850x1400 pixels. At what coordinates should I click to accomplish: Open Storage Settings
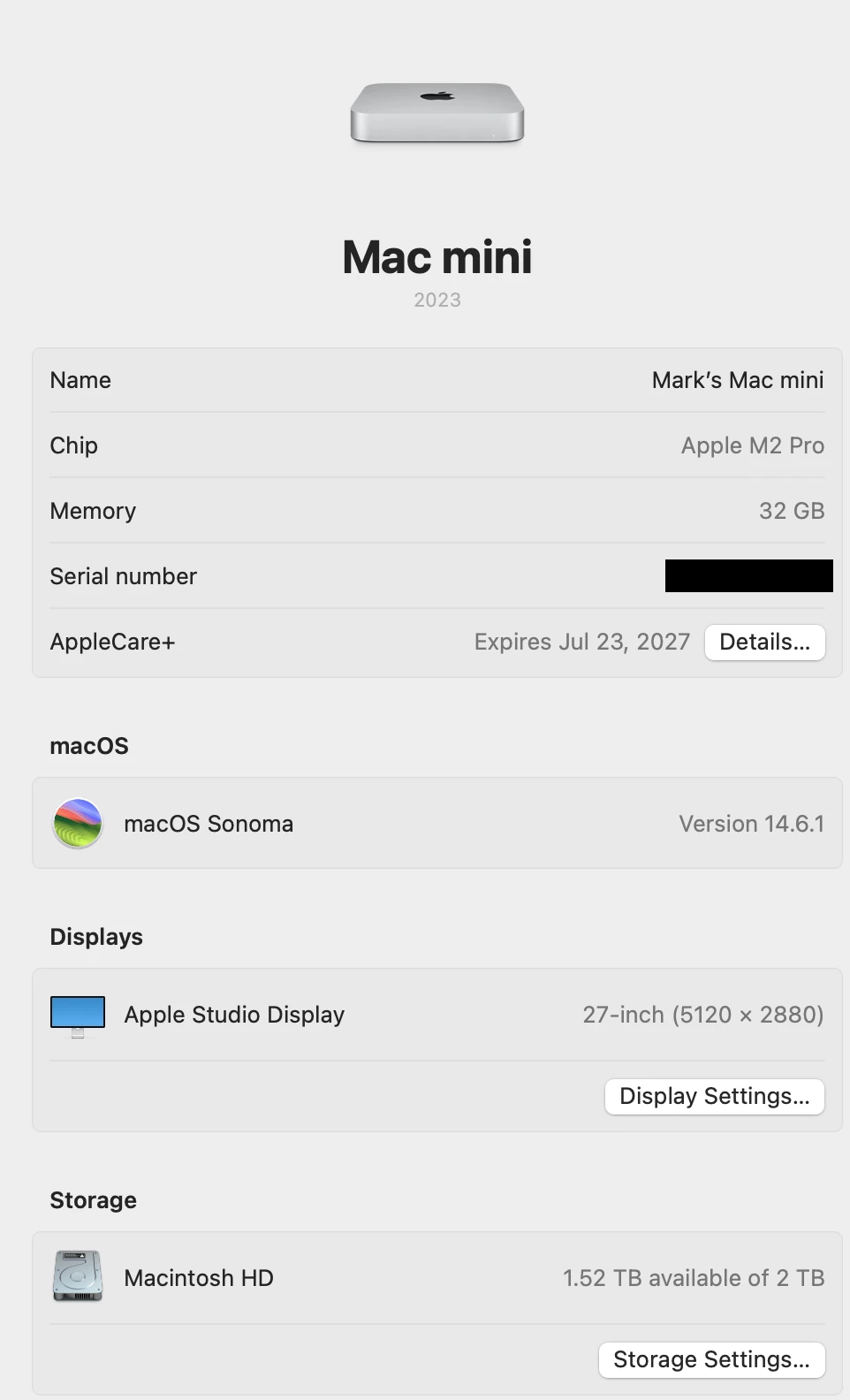point(712,1360)
